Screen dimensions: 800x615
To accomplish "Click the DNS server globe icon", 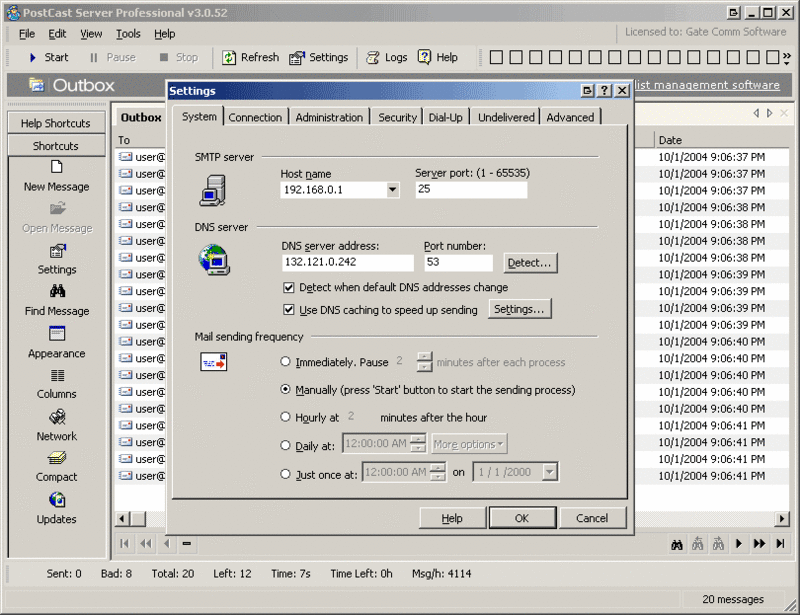I will click(x=214, y=259).
